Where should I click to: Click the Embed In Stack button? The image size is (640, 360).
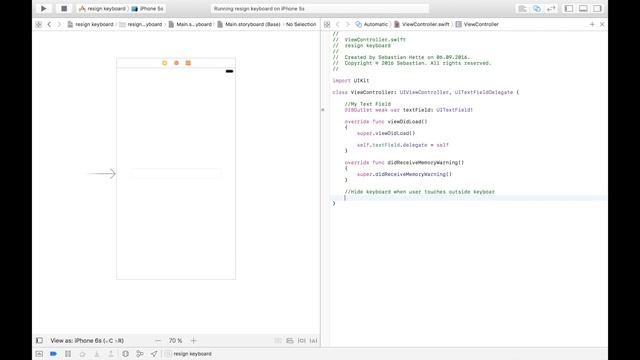(x=290, y=340)
